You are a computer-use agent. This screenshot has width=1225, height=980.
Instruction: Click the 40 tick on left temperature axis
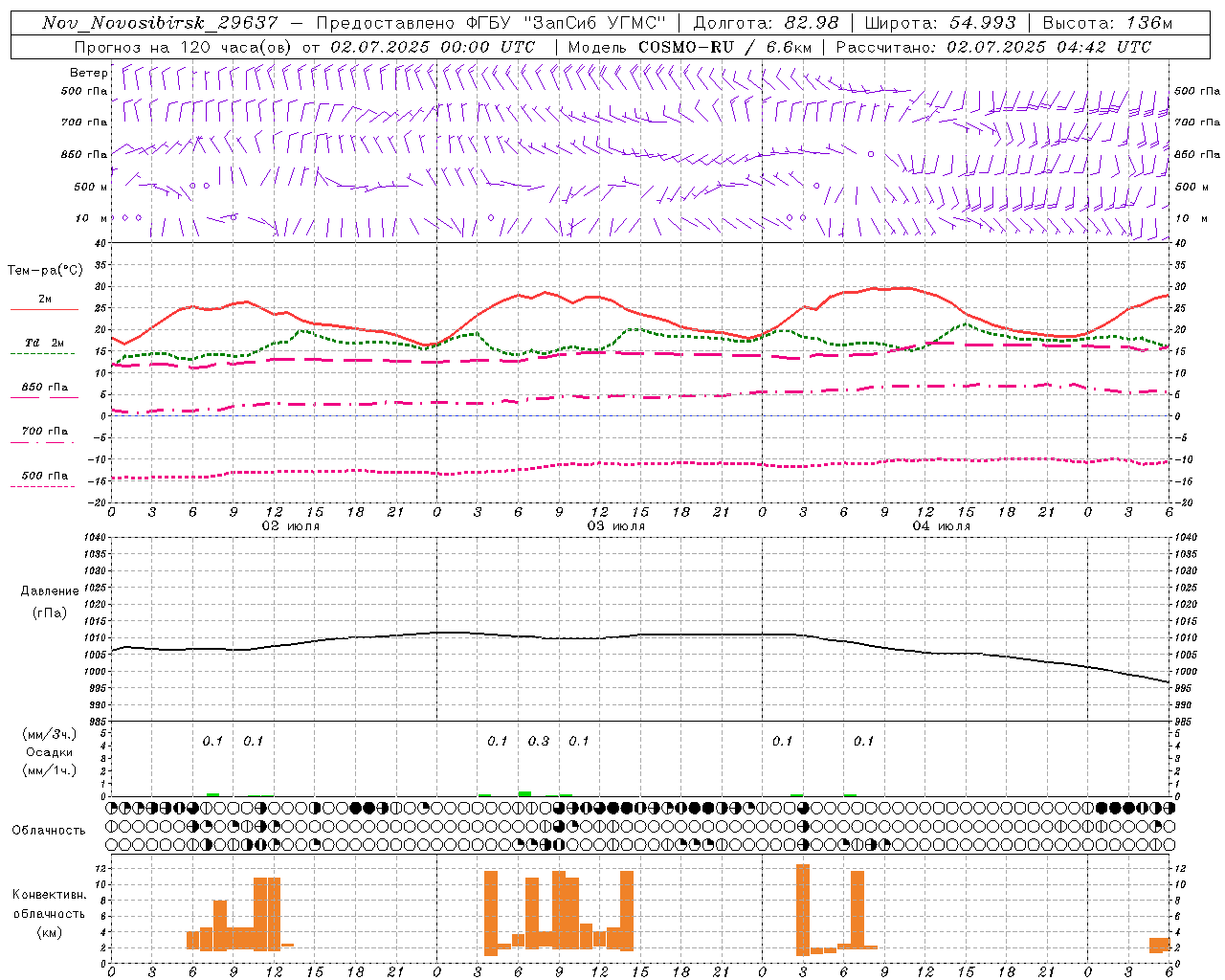101,244
